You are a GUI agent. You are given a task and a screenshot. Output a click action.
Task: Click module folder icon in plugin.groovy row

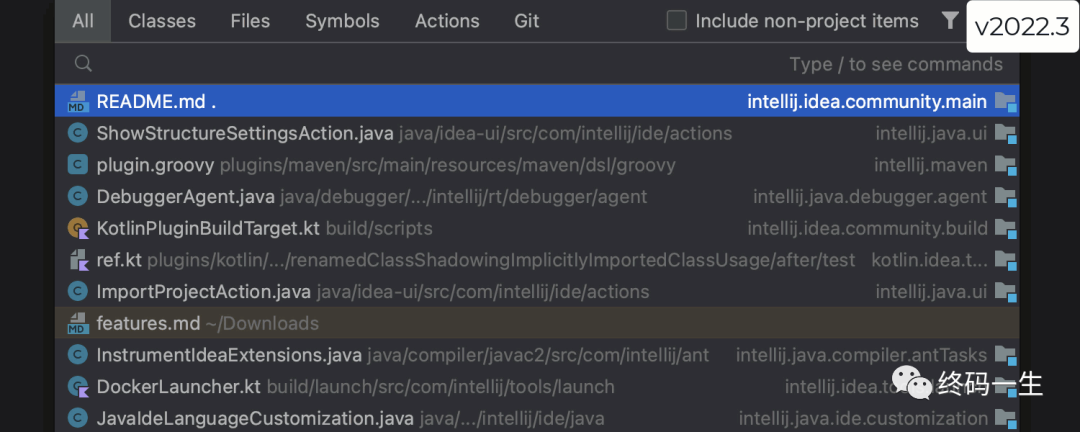(x=1006, y=166)
